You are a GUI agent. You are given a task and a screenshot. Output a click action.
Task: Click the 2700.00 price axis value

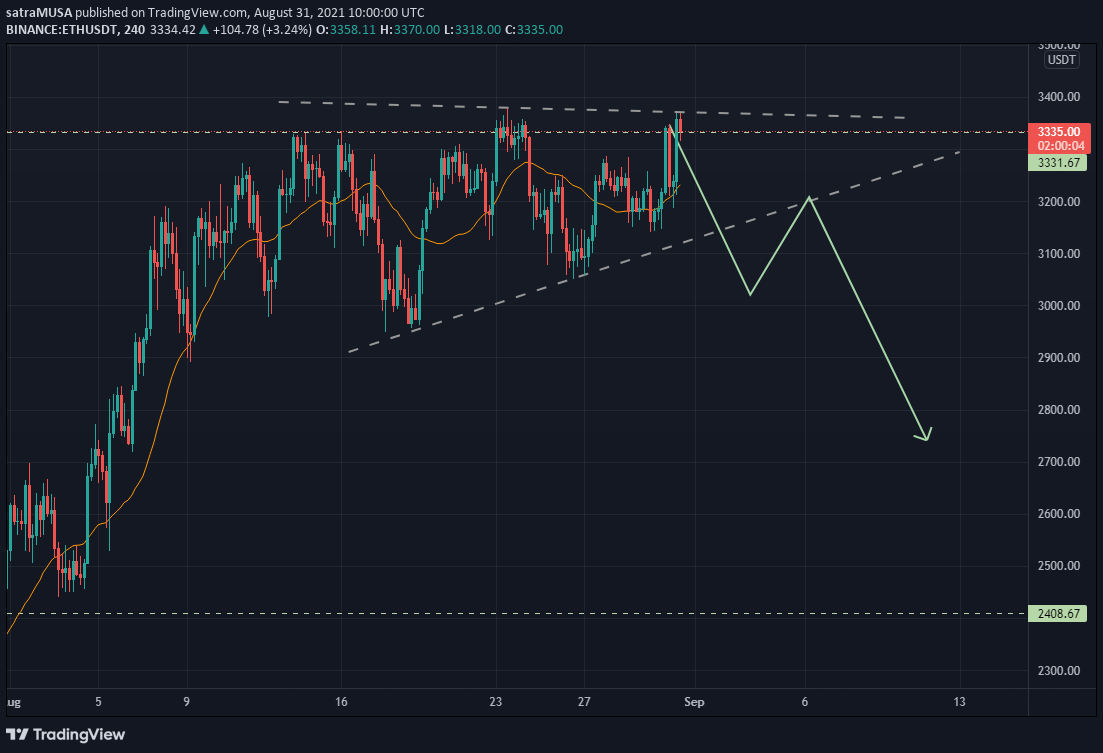1059,462
